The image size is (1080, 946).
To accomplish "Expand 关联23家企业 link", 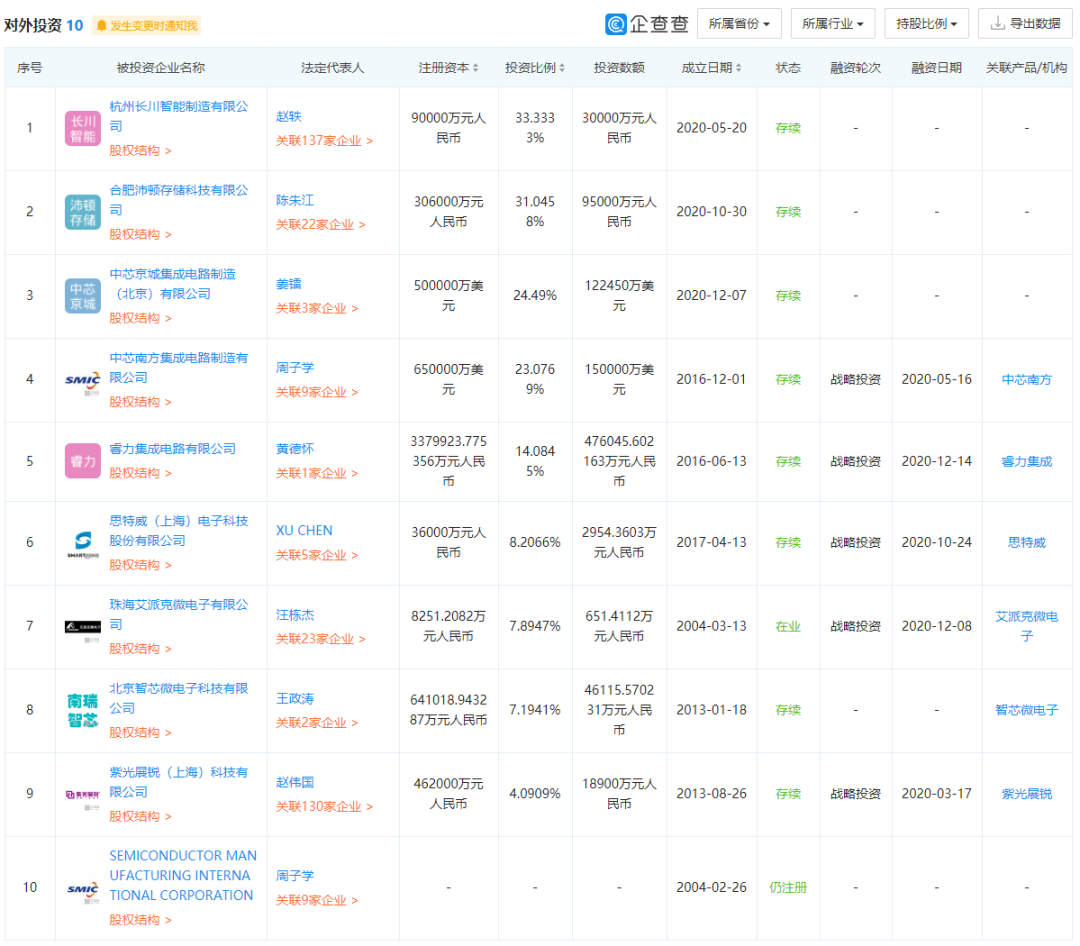I will 320,639.
